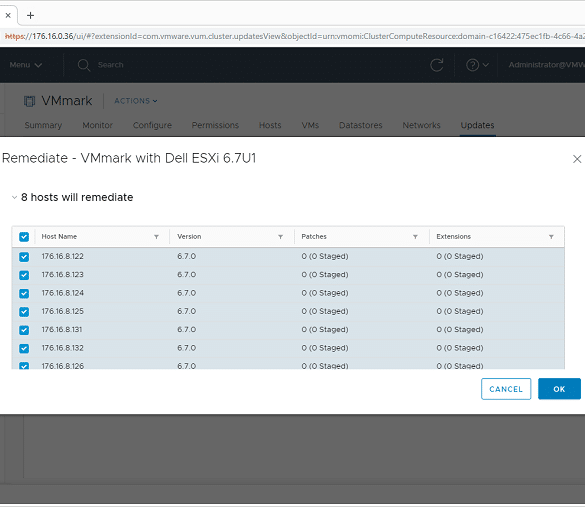Uncheck host 176.16.8.131
The height and width of the screenshot is (507, 585).
(x=24, y=330)
